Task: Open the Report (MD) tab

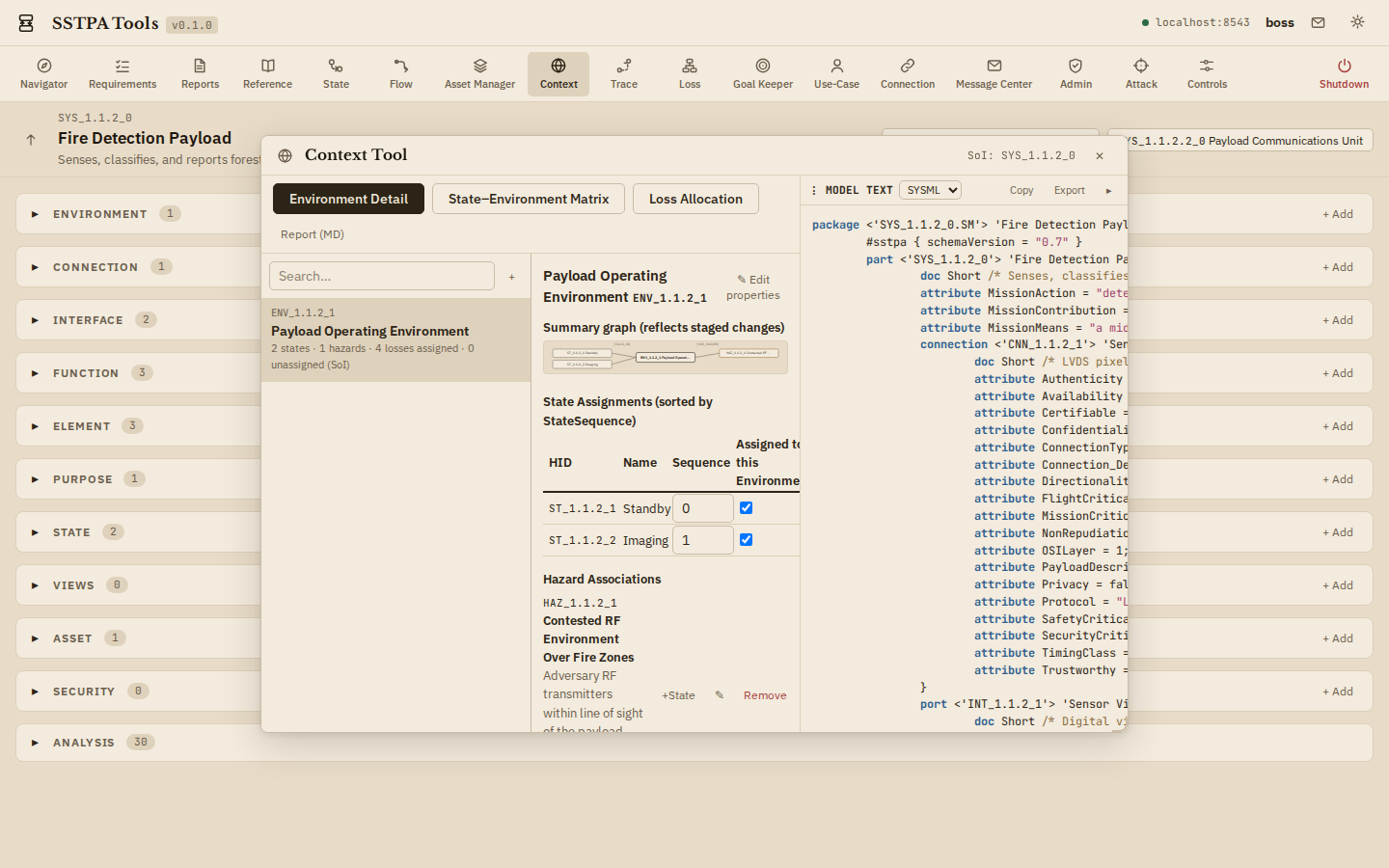Action: click(x=313, y=234)
